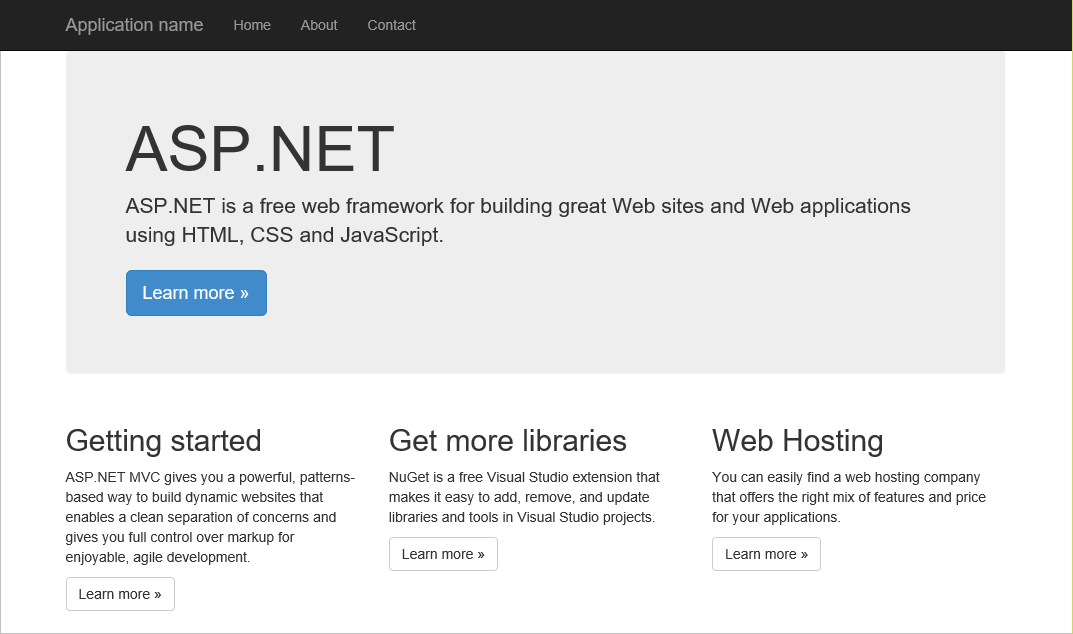The image size is (1073, 634).
Task: Go to the About page
Action: (x=319, y=25)
